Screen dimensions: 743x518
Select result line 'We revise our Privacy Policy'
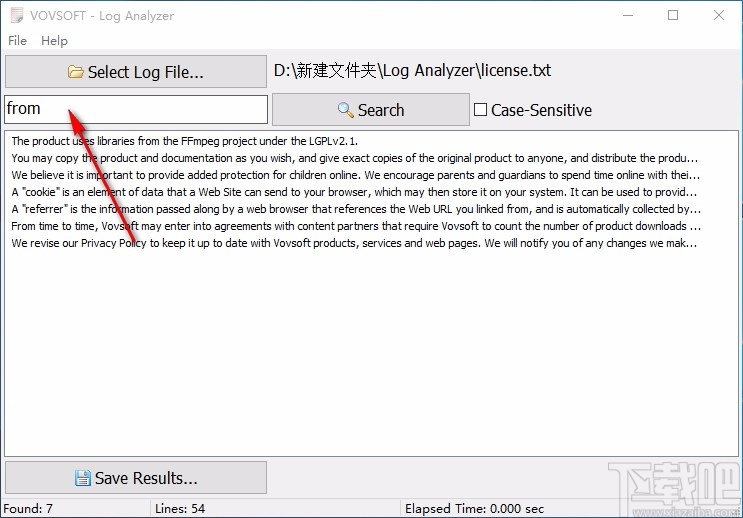354,243
